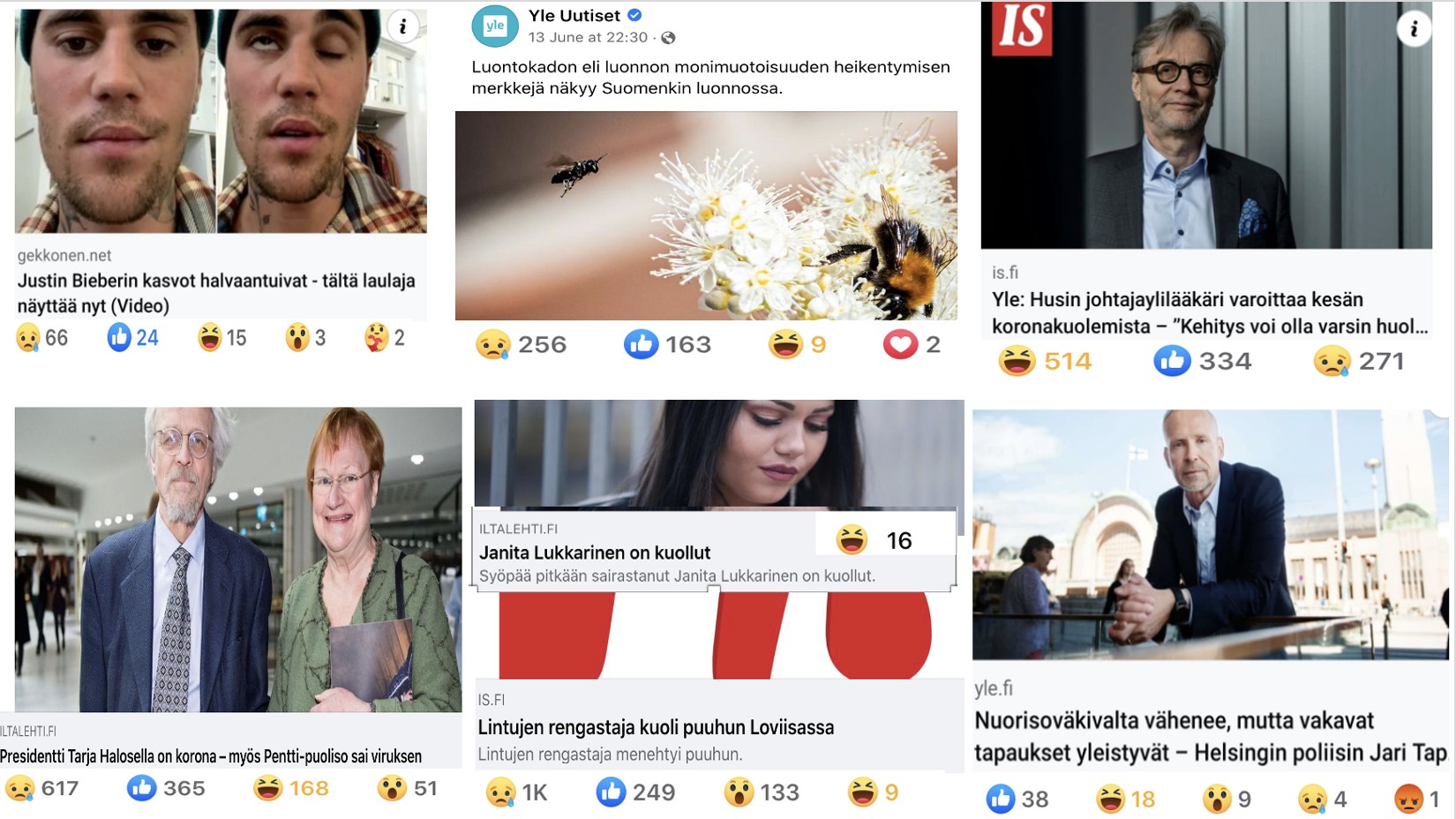This screenshot has height=819, width=1456.
Task: Click the 13 June at 22:30 timestamp
Action: point(588,38)
